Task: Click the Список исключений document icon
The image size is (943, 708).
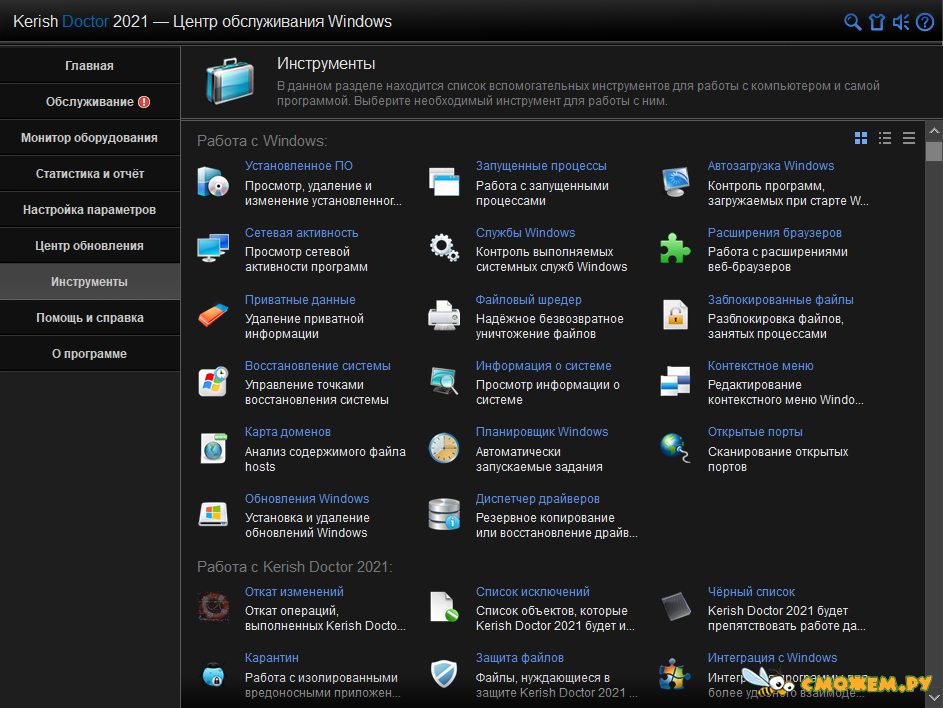Action: tap(444, 607)
